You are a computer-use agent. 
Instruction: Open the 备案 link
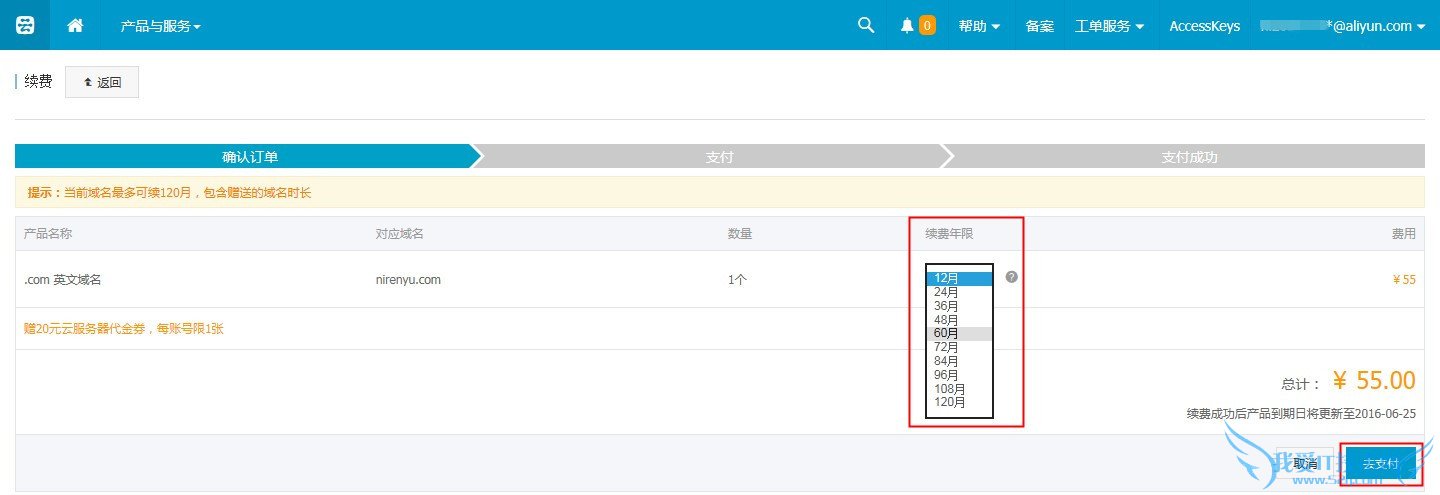pos(1039,26)
